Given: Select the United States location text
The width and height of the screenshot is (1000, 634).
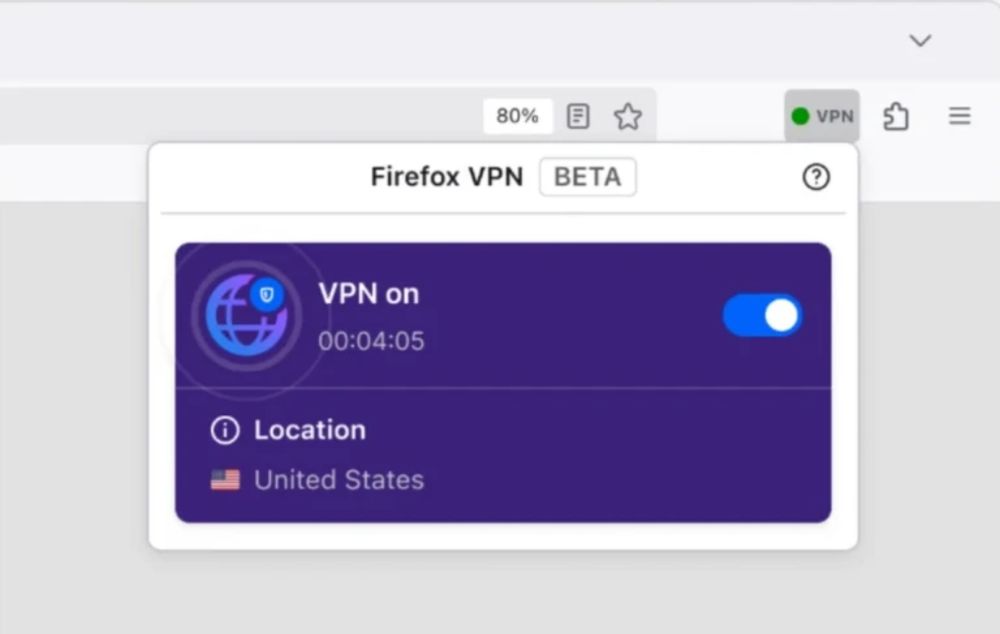Looking at the screenshot, I should (339, 480).
